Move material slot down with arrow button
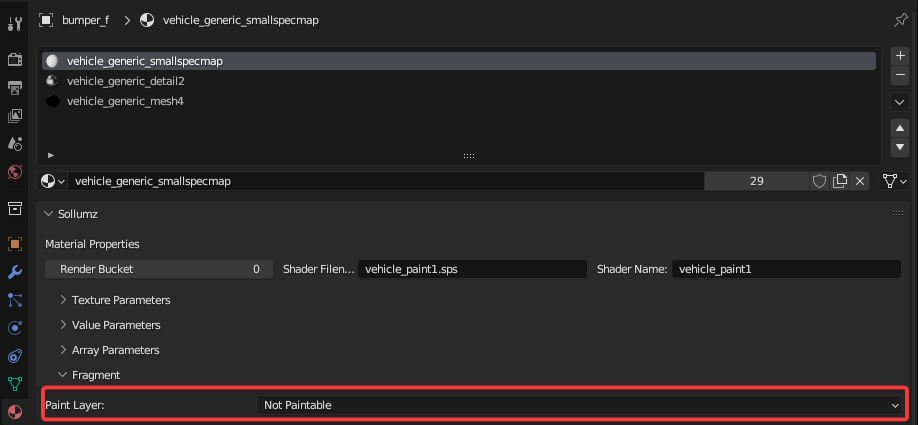 (x=899, y=148)
